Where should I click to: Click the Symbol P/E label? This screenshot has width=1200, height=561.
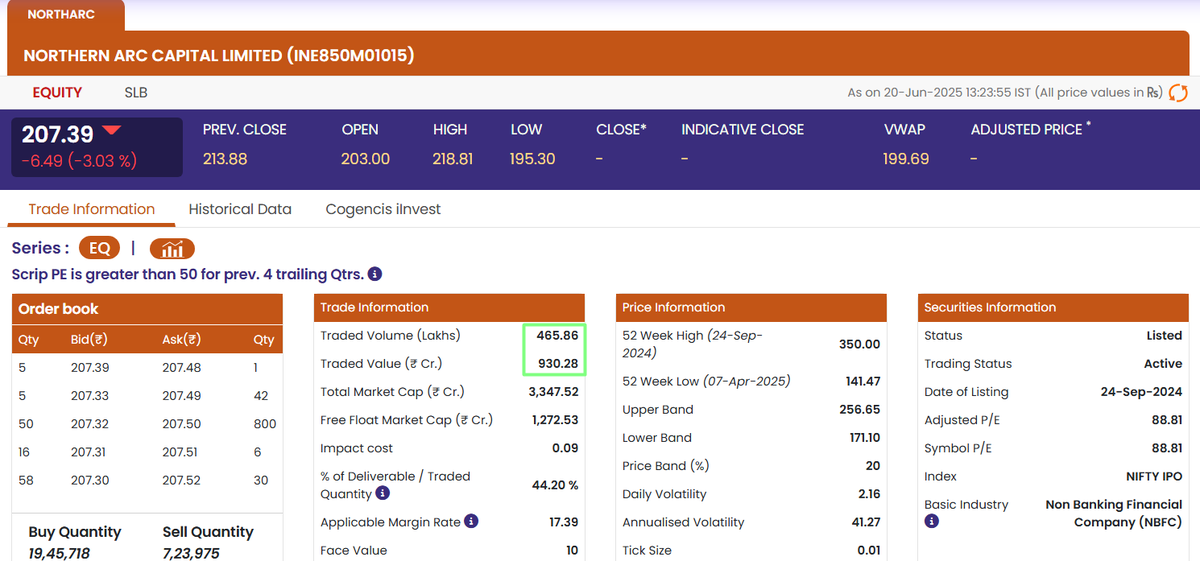[x=958, y=448]
